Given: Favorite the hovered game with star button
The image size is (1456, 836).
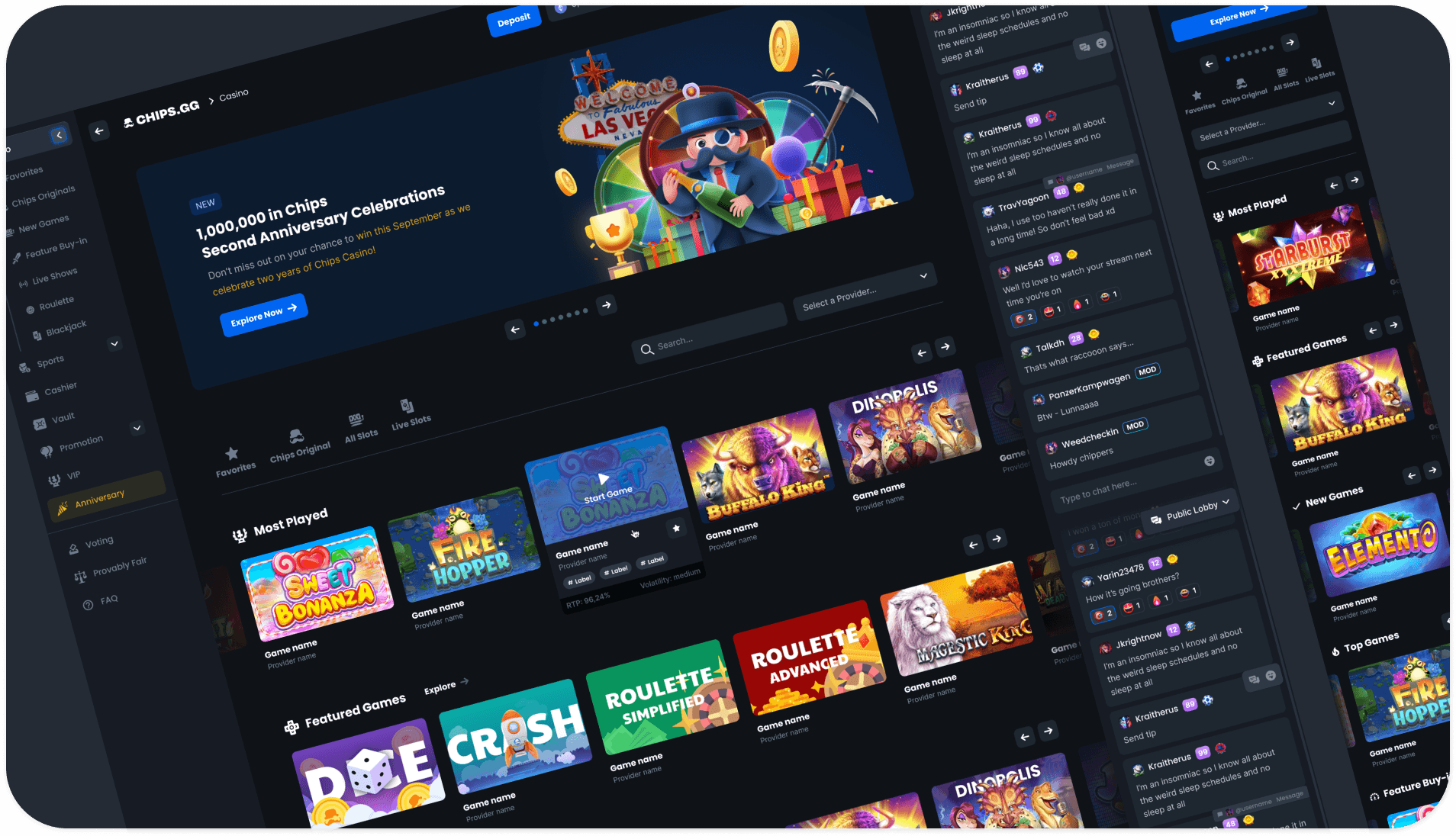Looking at the screenshot, I should (x=676, y=528).
